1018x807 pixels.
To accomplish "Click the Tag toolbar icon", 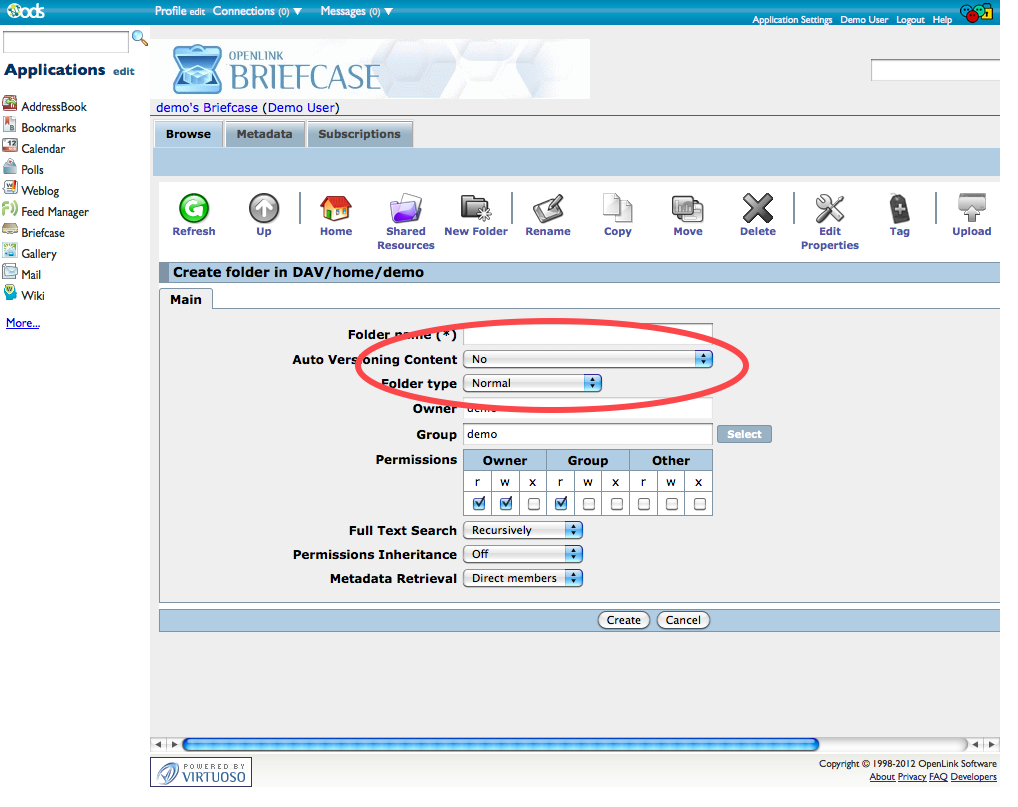I will click(899, 209).
